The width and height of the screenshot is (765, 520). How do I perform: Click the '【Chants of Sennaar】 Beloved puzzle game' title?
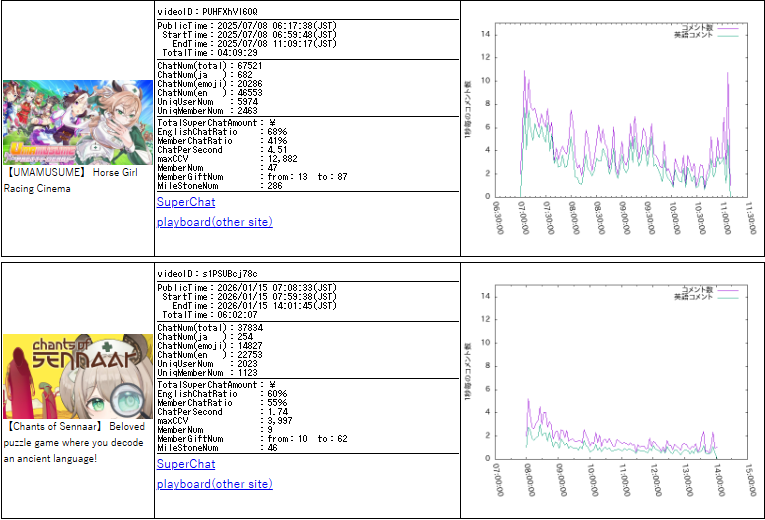pos(74,442)
